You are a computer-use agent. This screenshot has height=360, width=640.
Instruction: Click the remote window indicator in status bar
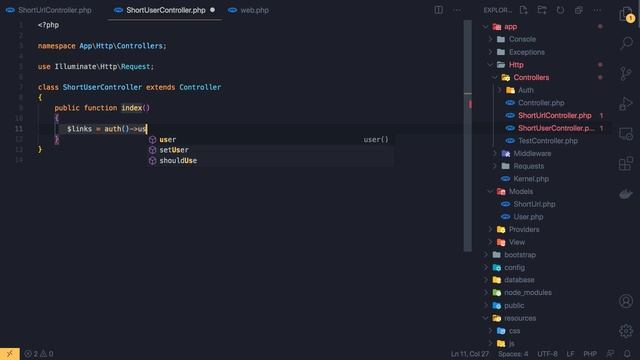10,353
